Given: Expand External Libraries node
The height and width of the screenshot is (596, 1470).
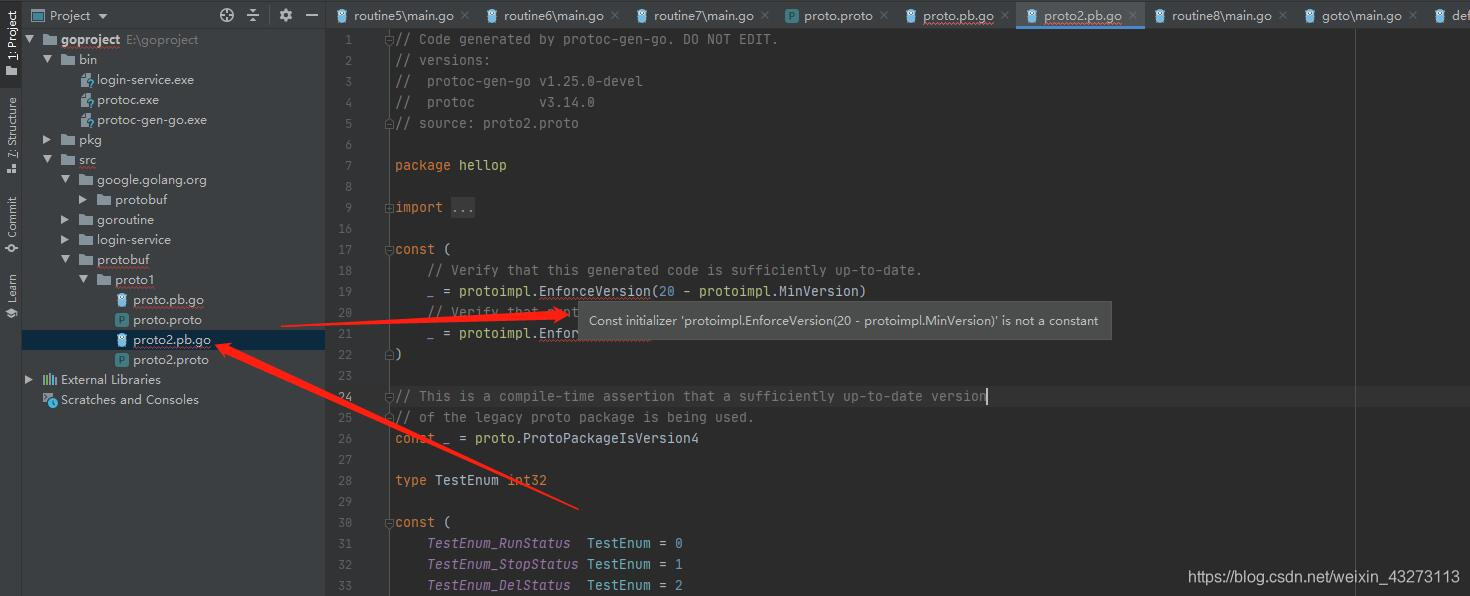Looking at the screenshot, I should (x=30, y=380).
